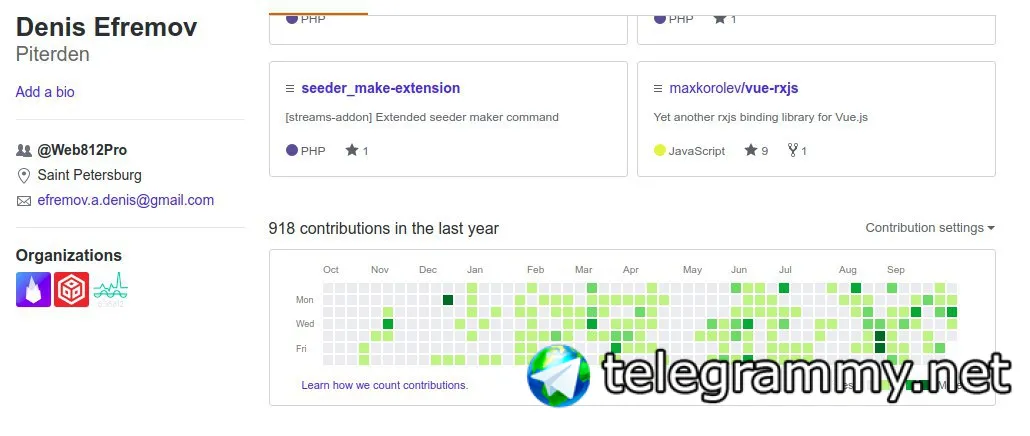Select the dark green Monday cell in December

448,300
